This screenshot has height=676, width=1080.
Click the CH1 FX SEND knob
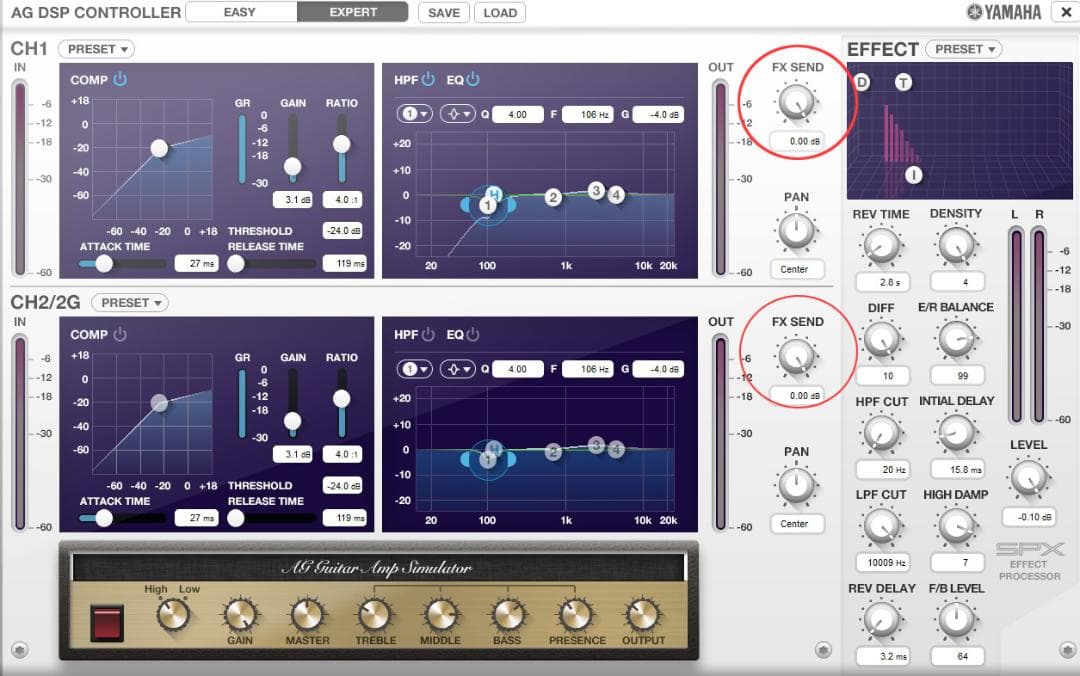pyautogui.click(x=797, y=101)
